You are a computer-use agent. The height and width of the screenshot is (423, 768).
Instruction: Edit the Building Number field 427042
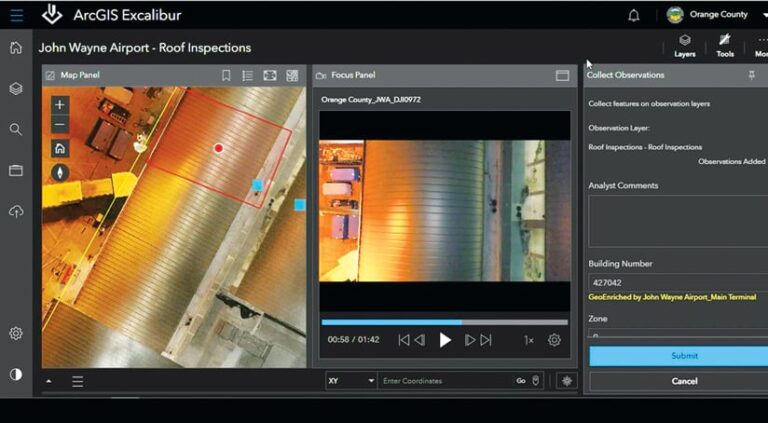click(678, 282)
